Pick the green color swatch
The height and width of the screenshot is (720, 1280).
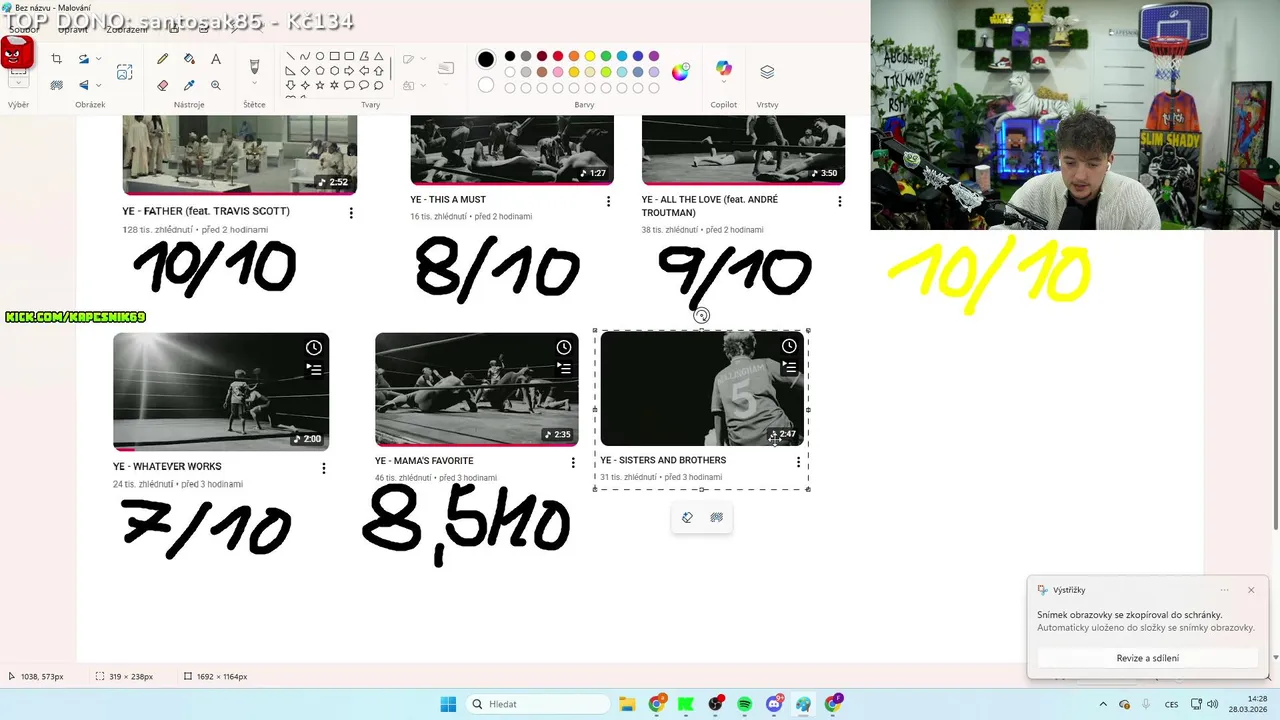click(x=606, y=56)
